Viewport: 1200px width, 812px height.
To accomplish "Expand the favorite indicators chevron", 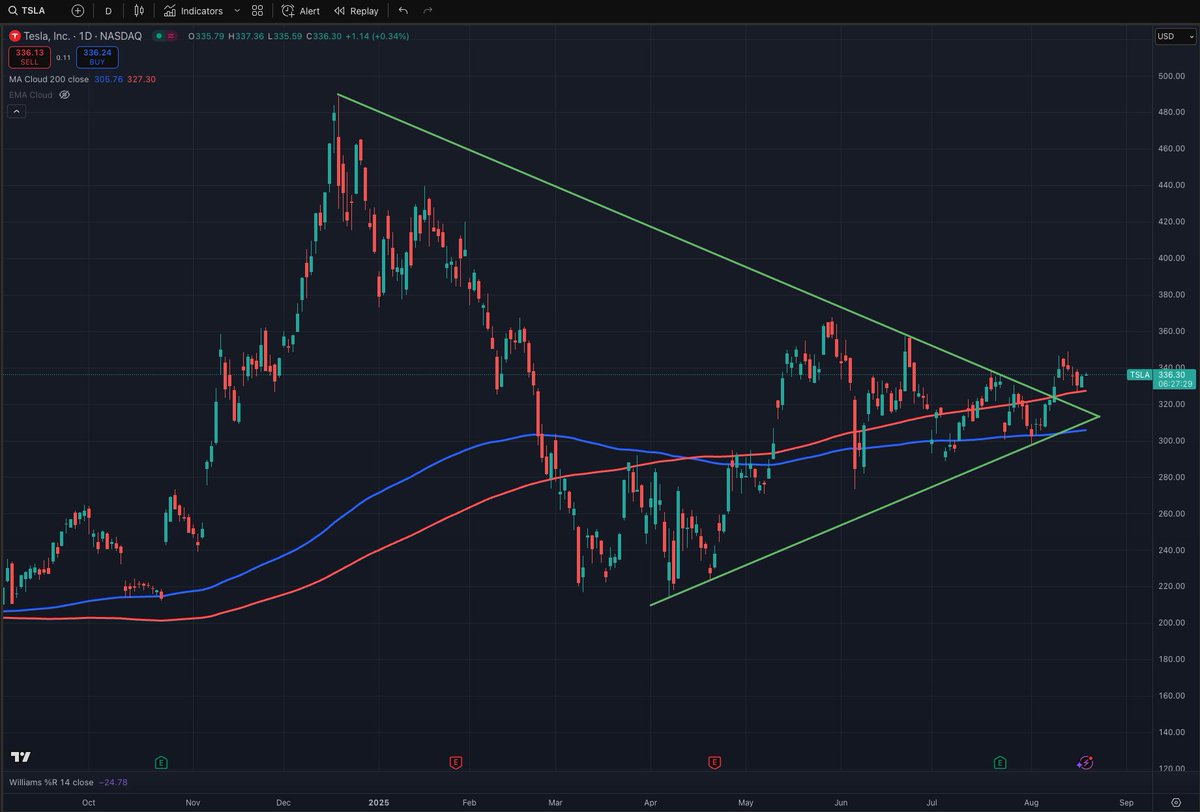I will click(237, 11).
